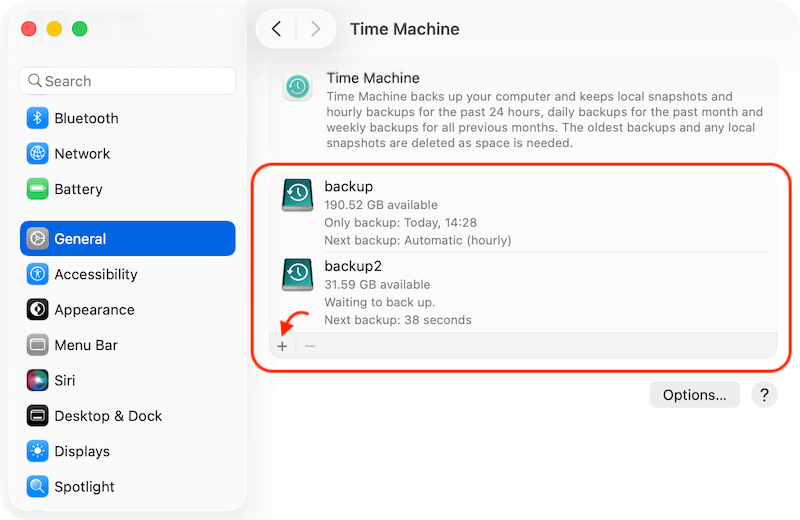This screenshot has width=800, height=520.
Task: Select the 'backup' disk name
Action: pos(348,186)
